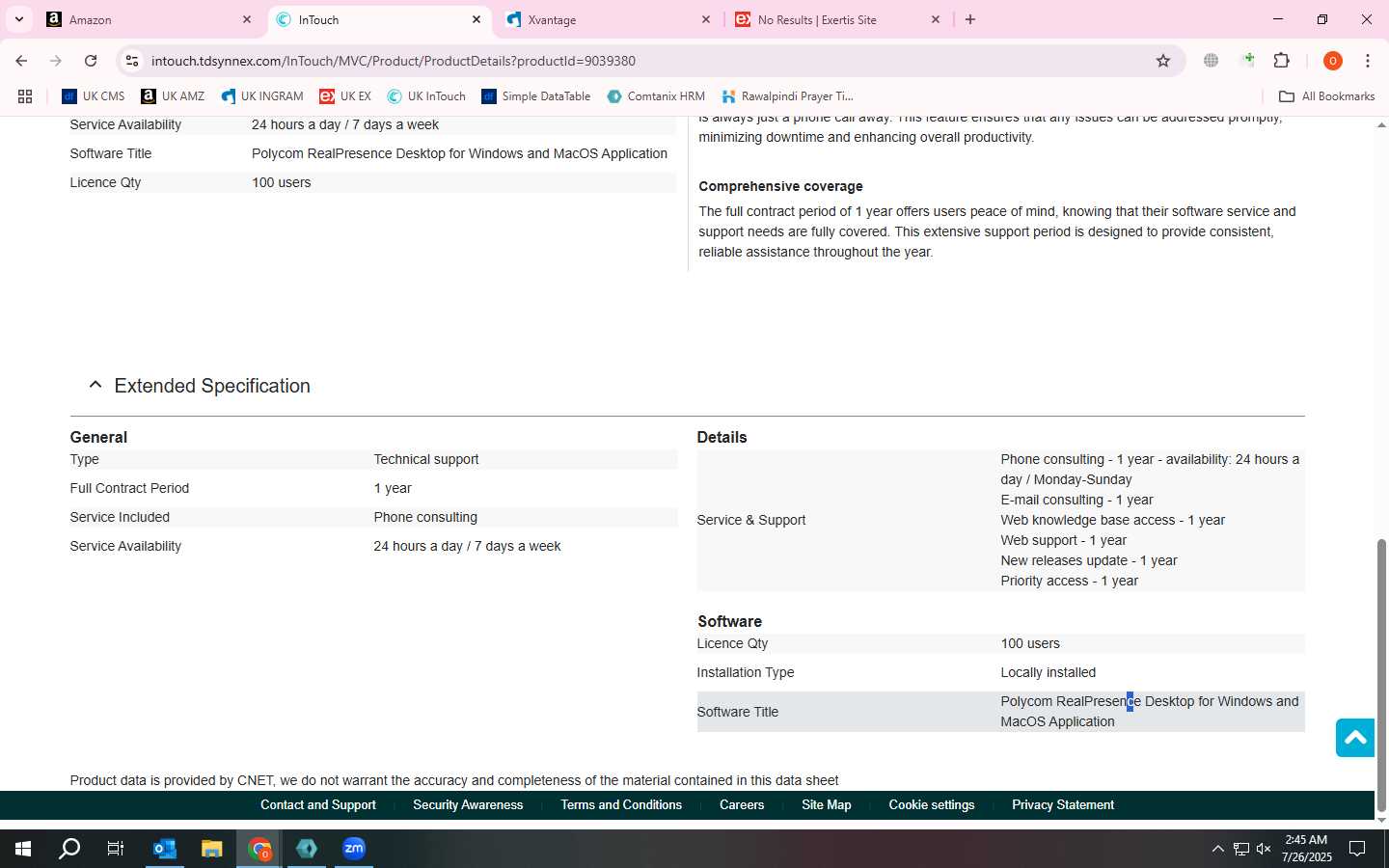Go back to the previous page

[21, 61]
